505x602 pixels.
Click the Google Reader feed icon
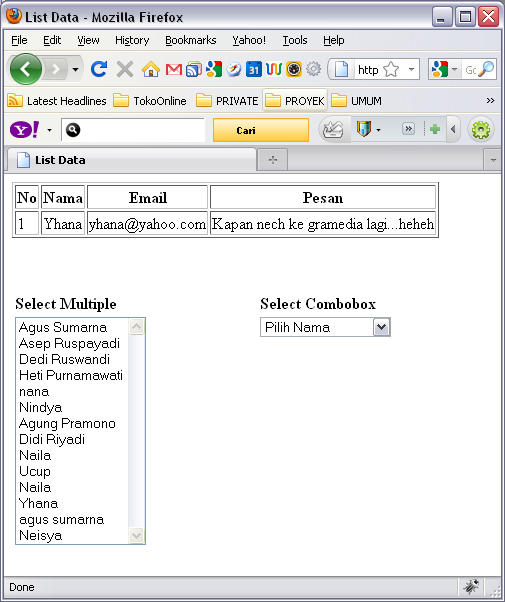[194, 69]
